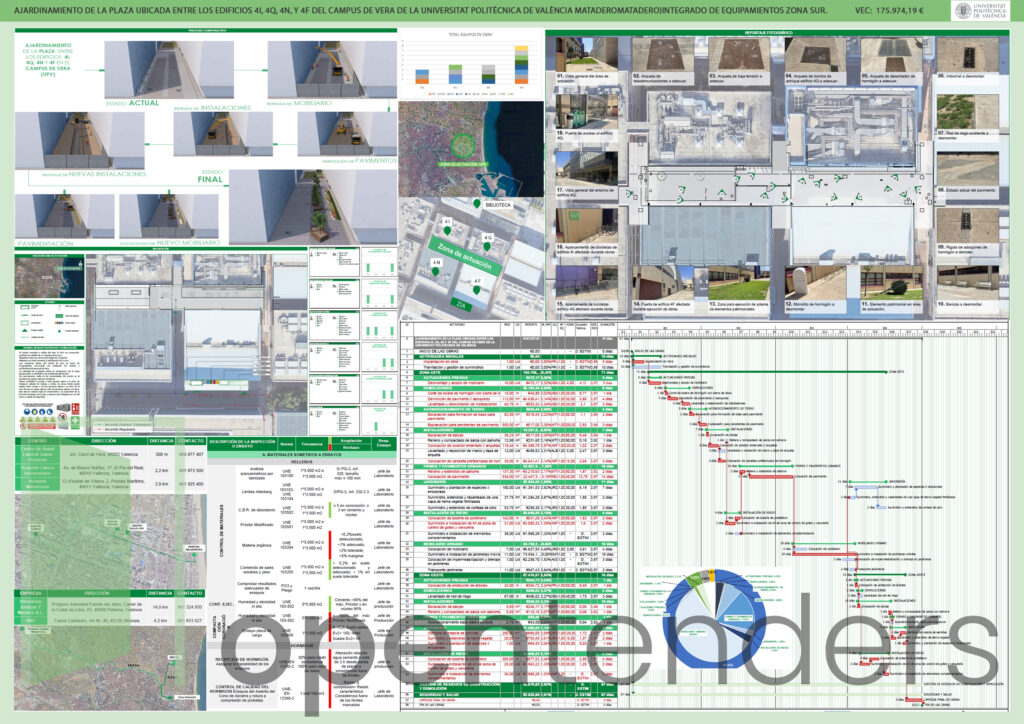Click the blue budget pie chart
Screen dimensions: 1024x724
click(715, 619)
